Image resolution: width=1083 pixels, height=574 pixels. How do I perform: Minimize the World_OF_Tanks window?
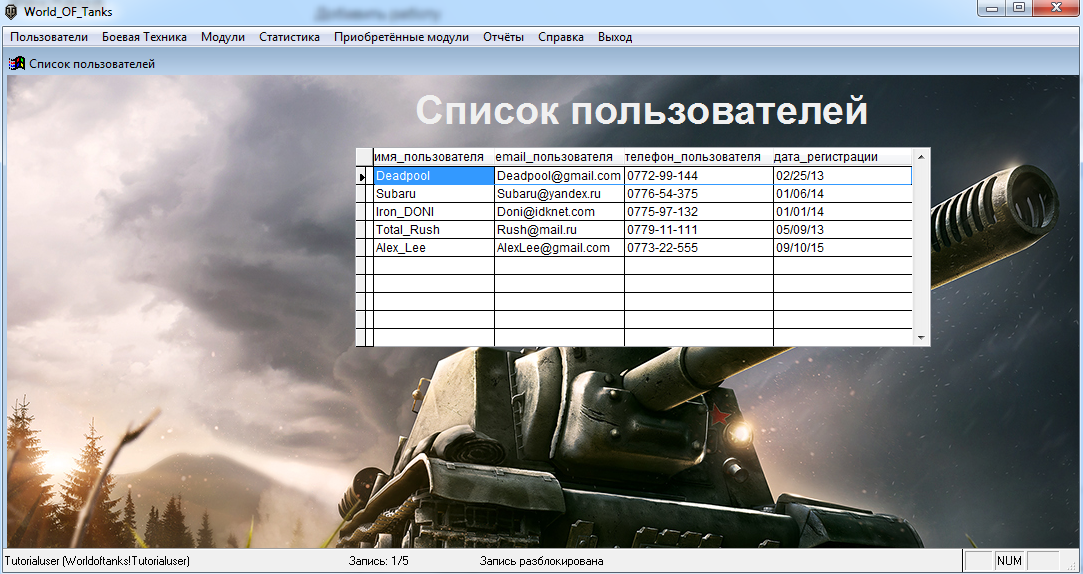[993, 8]
